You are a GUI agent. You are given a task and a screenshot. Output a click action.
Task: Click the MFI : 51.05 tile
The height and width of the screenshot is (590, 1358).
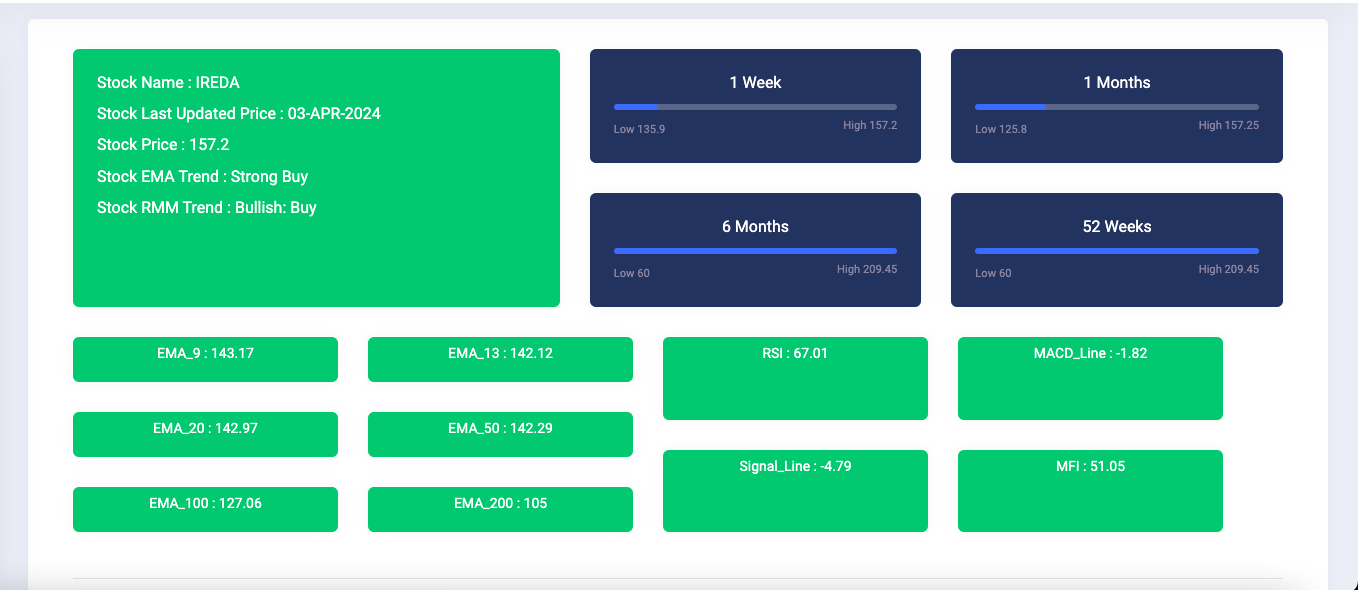(x=1090, y=491)
